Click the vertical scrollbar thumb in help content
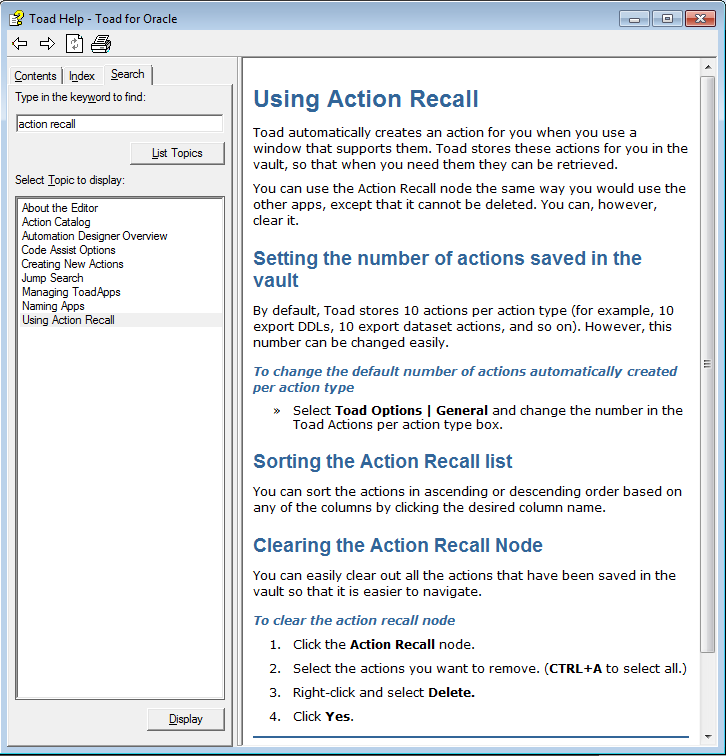The height and width of the screenshot is (756, 726). (x=708, y=364)
